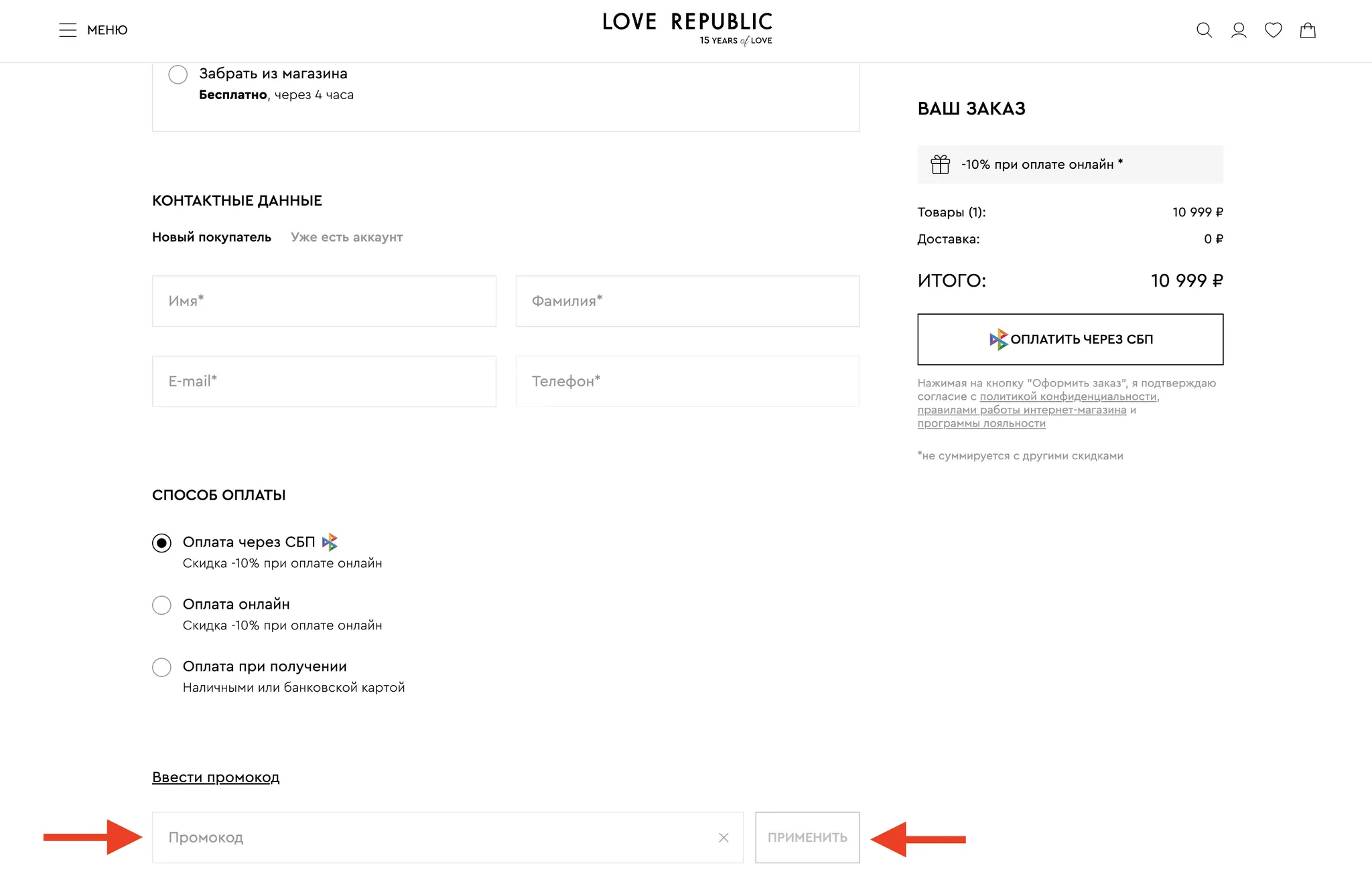Select Оплата при получении radio button
1372x894 pixels.
pyautogui.click(x=161, y=667)
